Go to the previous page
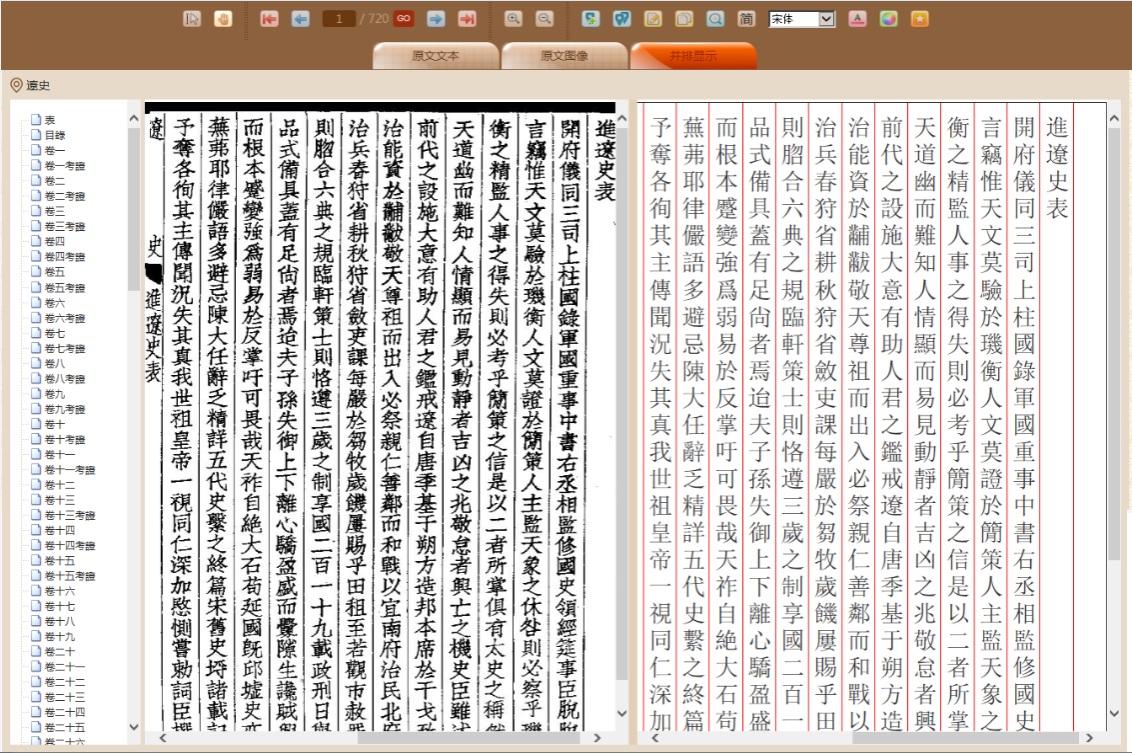The height and width of the screenshot is (753, 1132). click(300, 19)
